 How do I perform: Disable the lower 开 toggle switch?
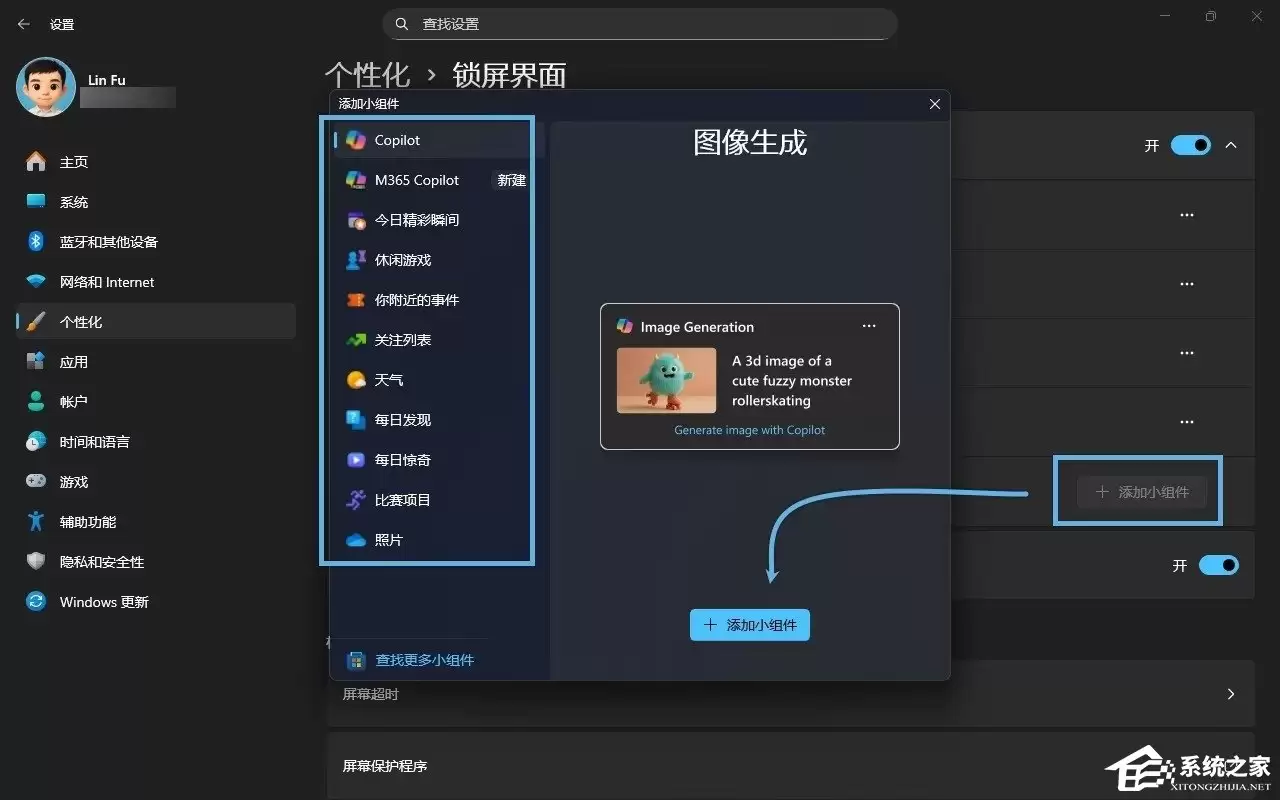click(x=1219, y=565)
